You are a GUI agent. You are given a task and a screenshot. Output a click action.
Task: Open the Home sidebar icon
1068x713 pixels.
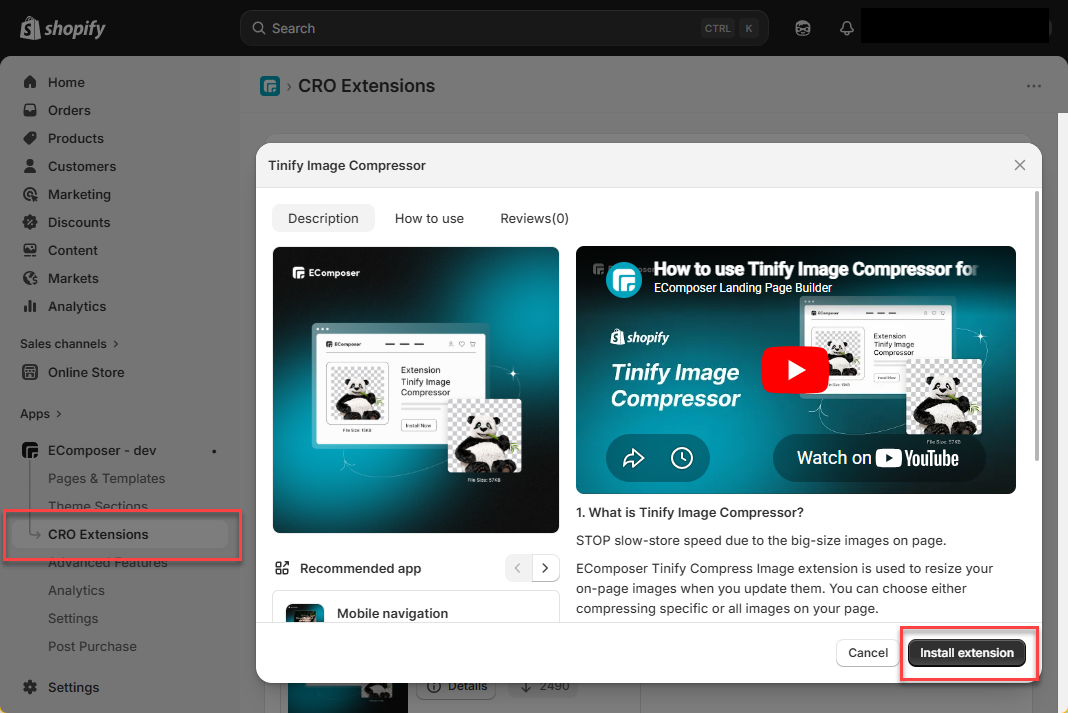tap(30, 82)
